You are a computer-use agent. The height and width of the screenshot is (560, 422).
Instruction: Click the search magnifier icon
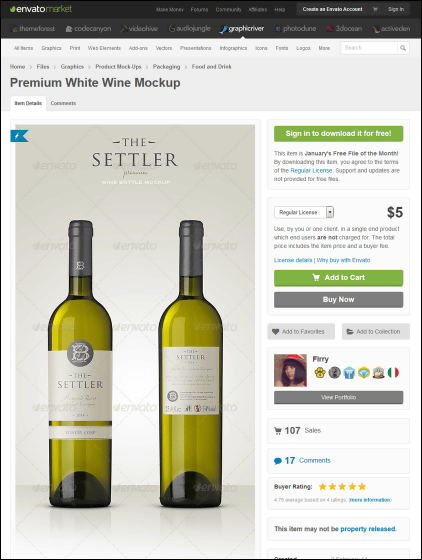403,48
